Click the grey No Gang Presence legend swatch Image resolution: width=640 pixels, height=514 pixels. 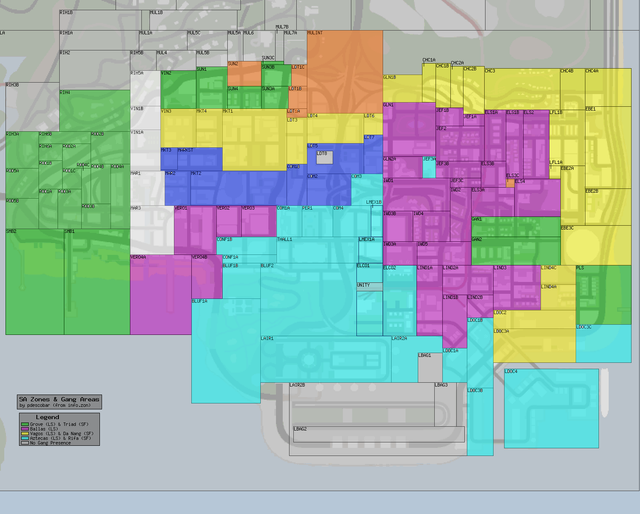coord(25,443)
